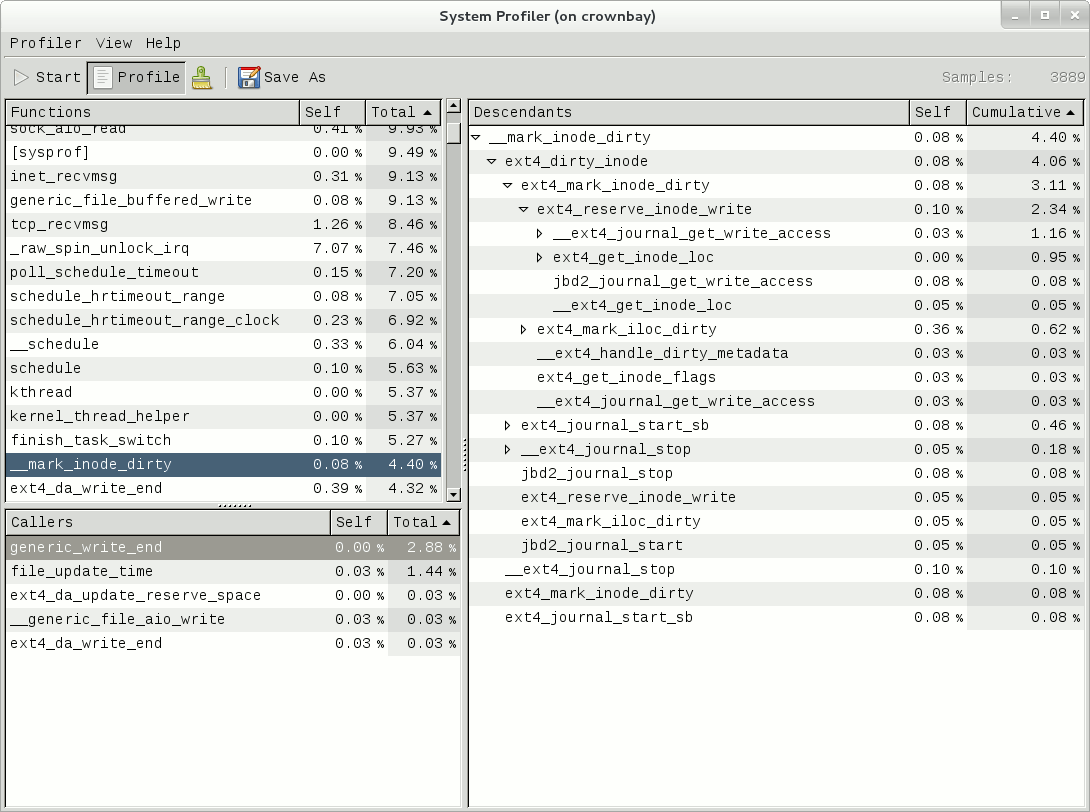
Task: Select _raw_spin_unlock_irq in Functions list
Action: pos(99,248)
